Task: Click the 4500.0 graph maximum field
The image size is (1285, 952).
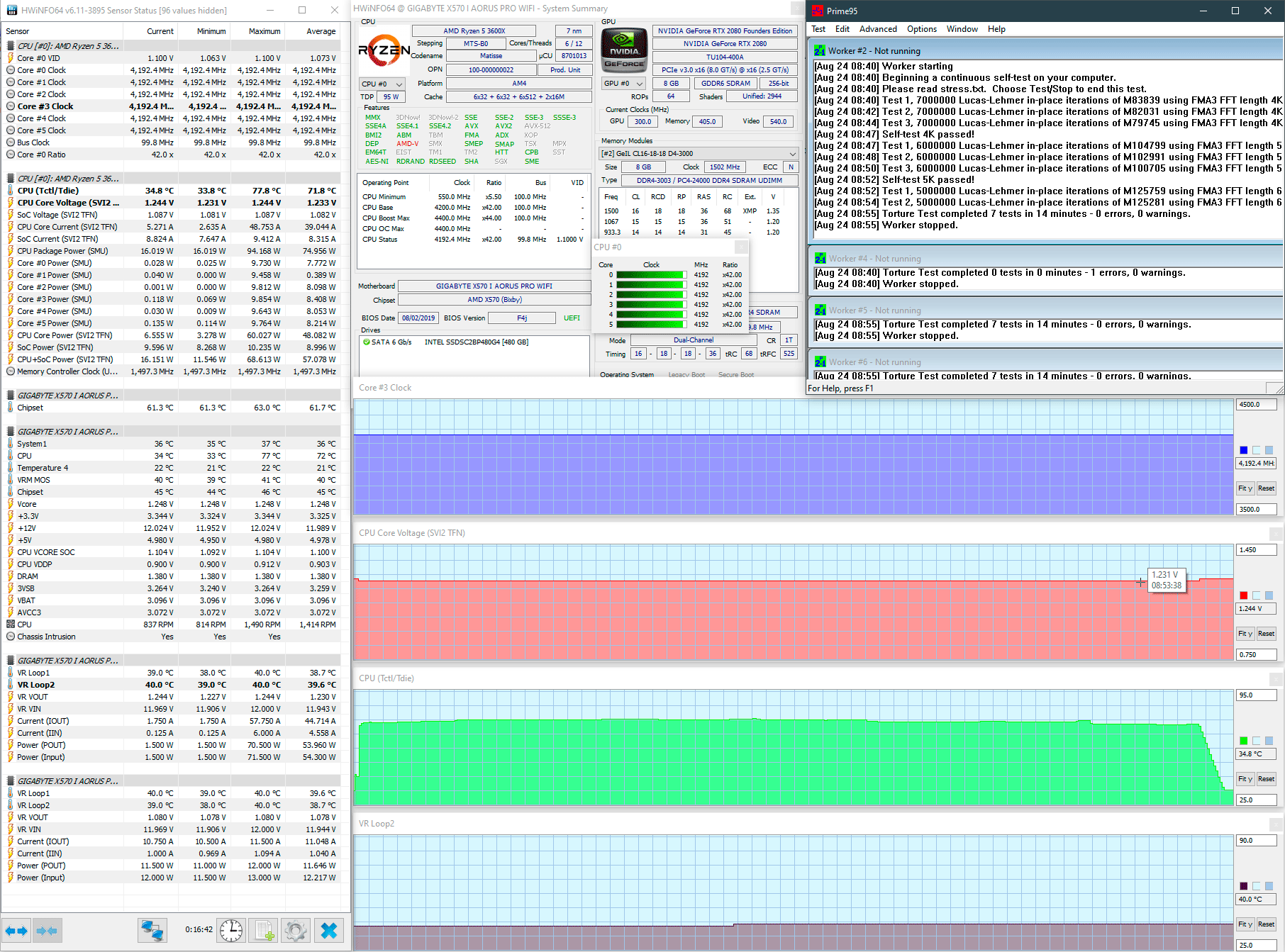Action: coord(1257,405)
